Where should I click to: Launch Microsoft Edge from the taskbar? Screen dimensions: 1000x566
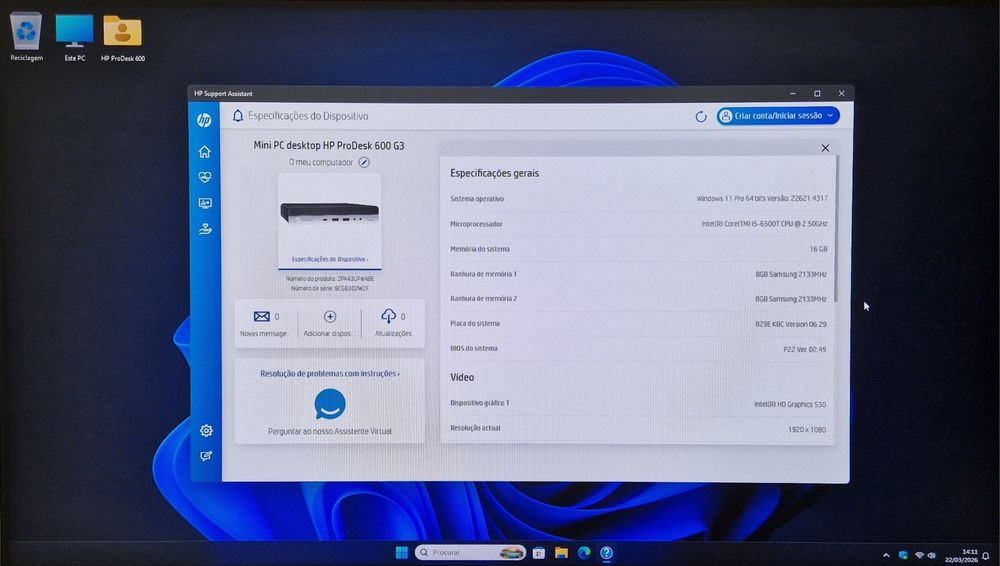[x=584, y=553]
